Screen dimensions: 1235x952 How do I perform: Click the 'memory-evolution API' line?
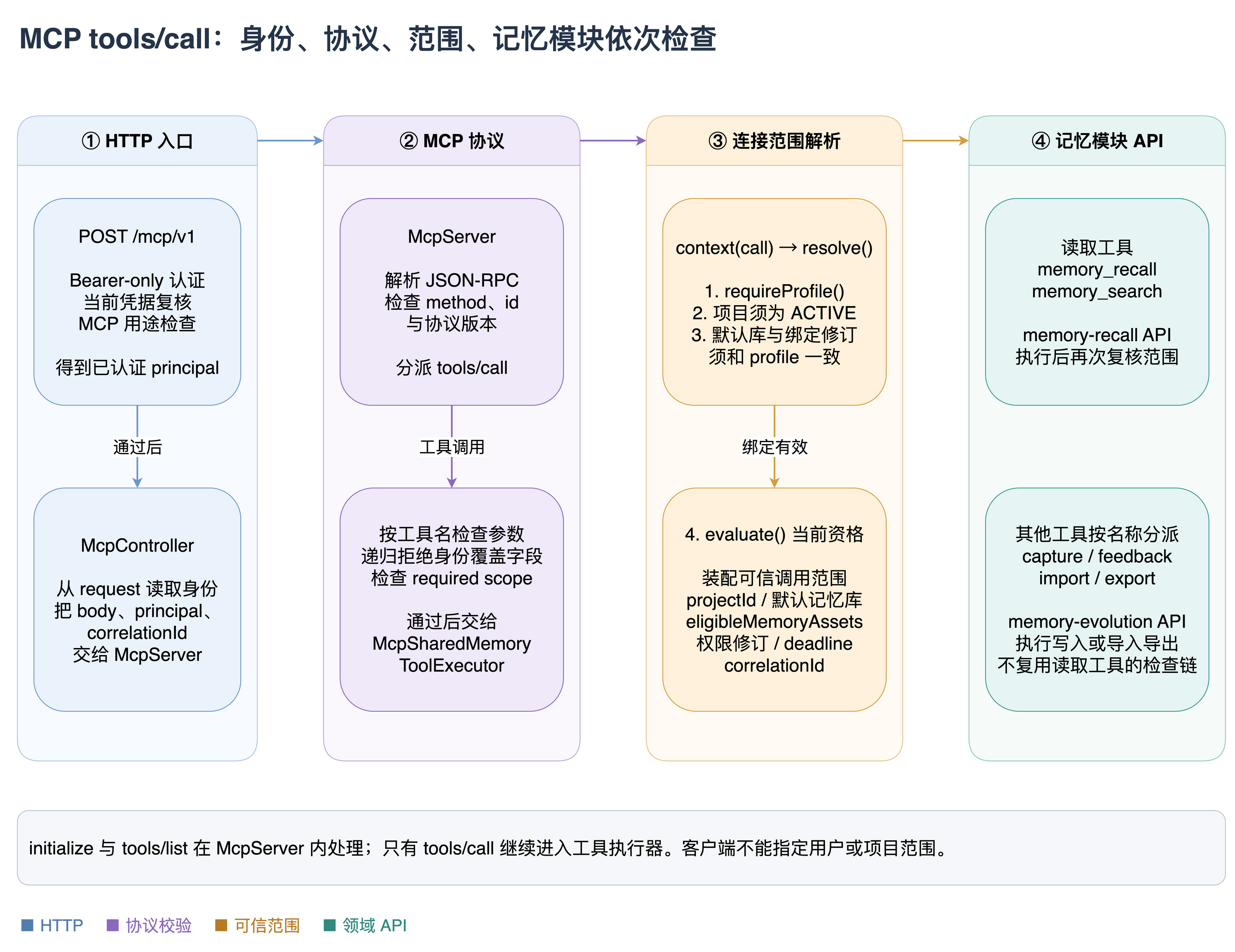pos(1096,622)
